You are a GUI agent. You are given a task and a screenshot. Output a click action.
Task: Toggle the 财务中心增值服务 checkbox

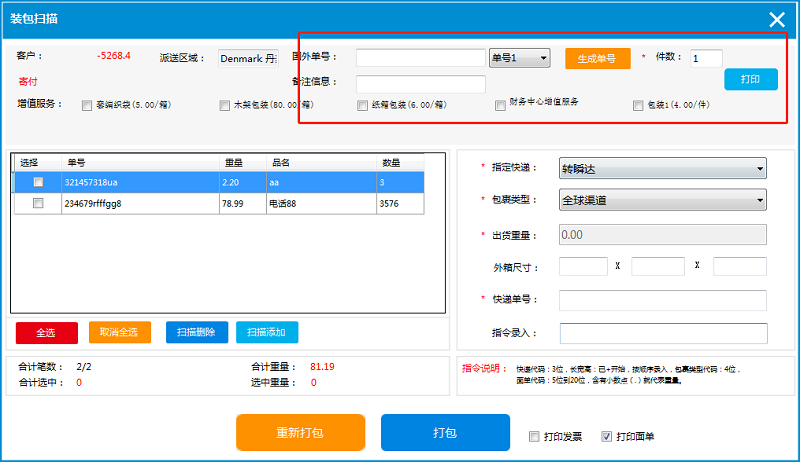pyautogui.click(x=501, y=105)
